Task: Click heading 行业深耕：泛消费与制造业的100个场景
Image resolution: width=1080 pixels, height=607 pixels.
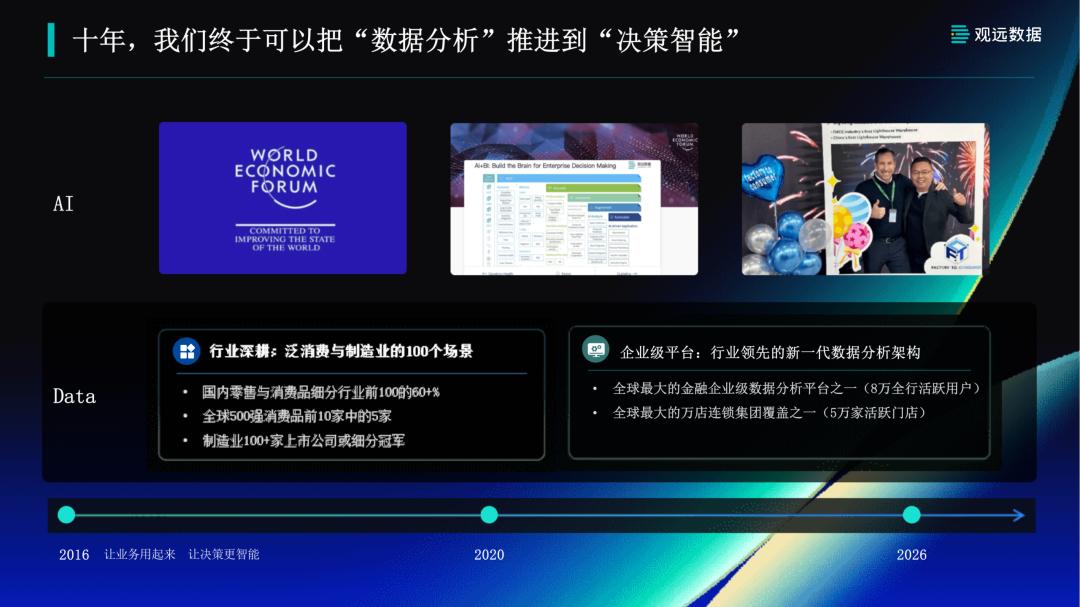Action: (x=341, y=351)
